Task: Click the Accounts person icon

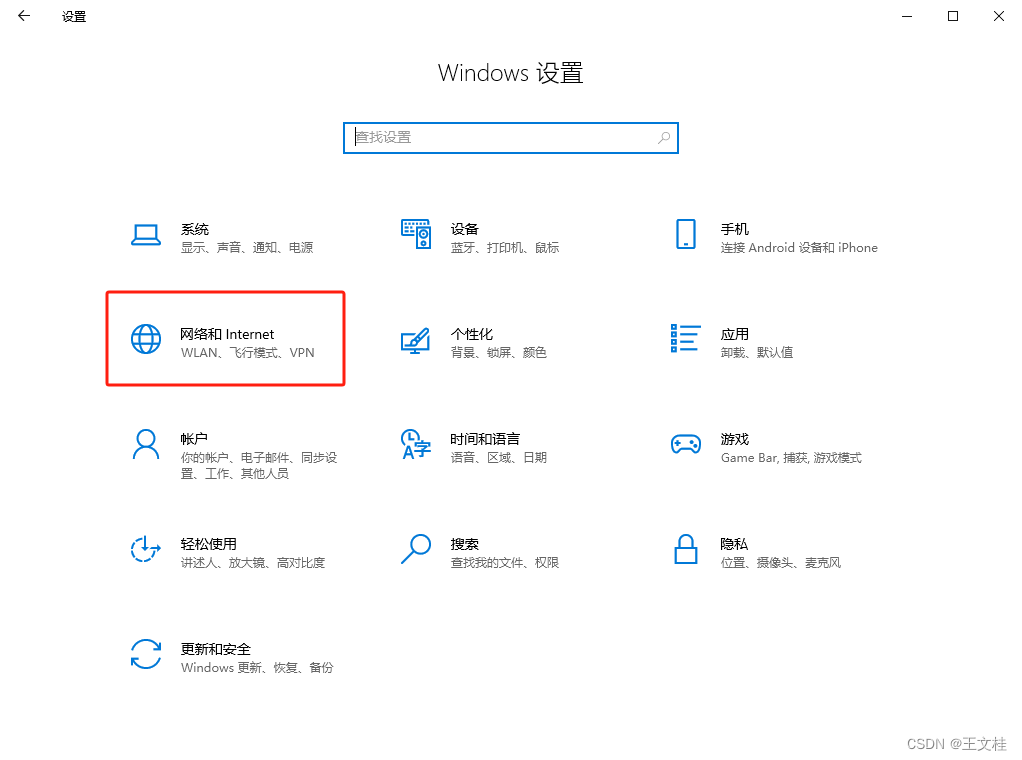Action: coord(146,444)
